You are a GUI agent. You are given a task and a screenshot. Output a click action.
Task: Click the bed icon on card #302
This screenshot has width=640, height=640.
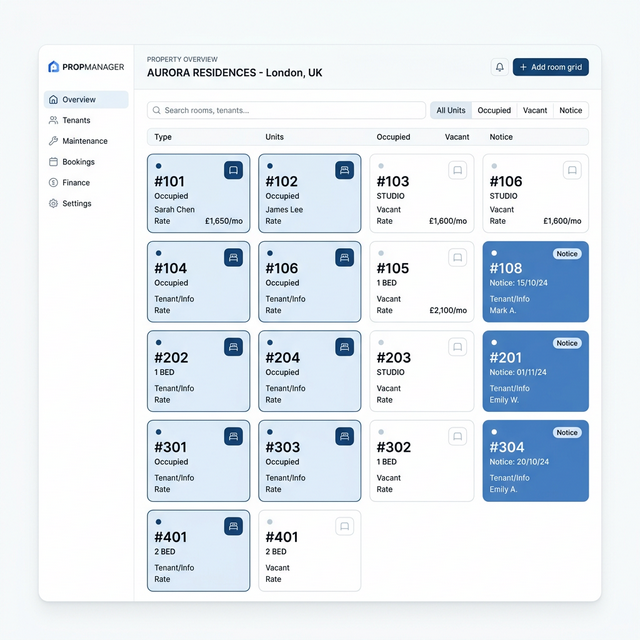(x=457, y=436)
